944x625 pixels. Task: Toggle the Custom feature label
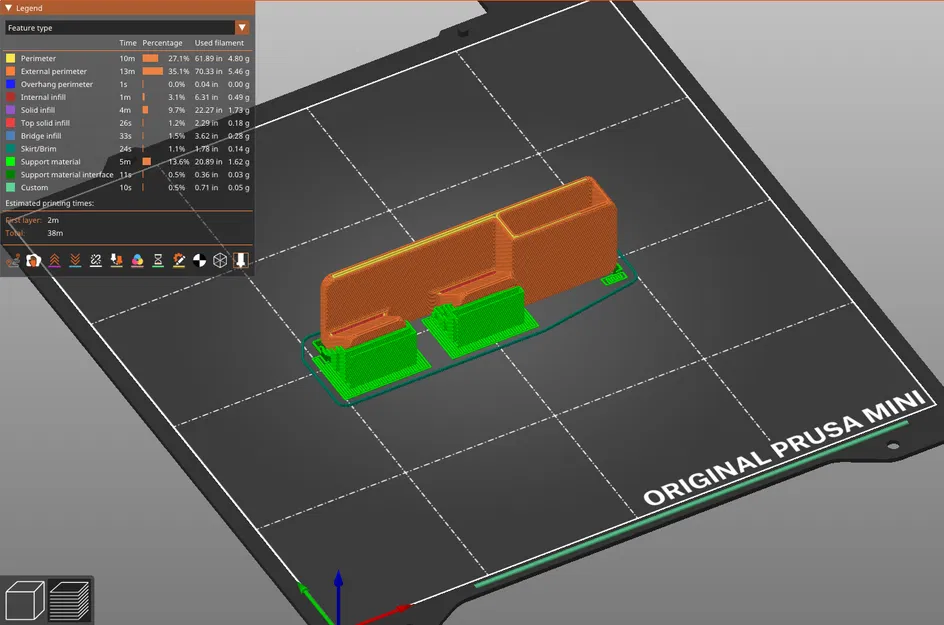click(x=34, y=188)
